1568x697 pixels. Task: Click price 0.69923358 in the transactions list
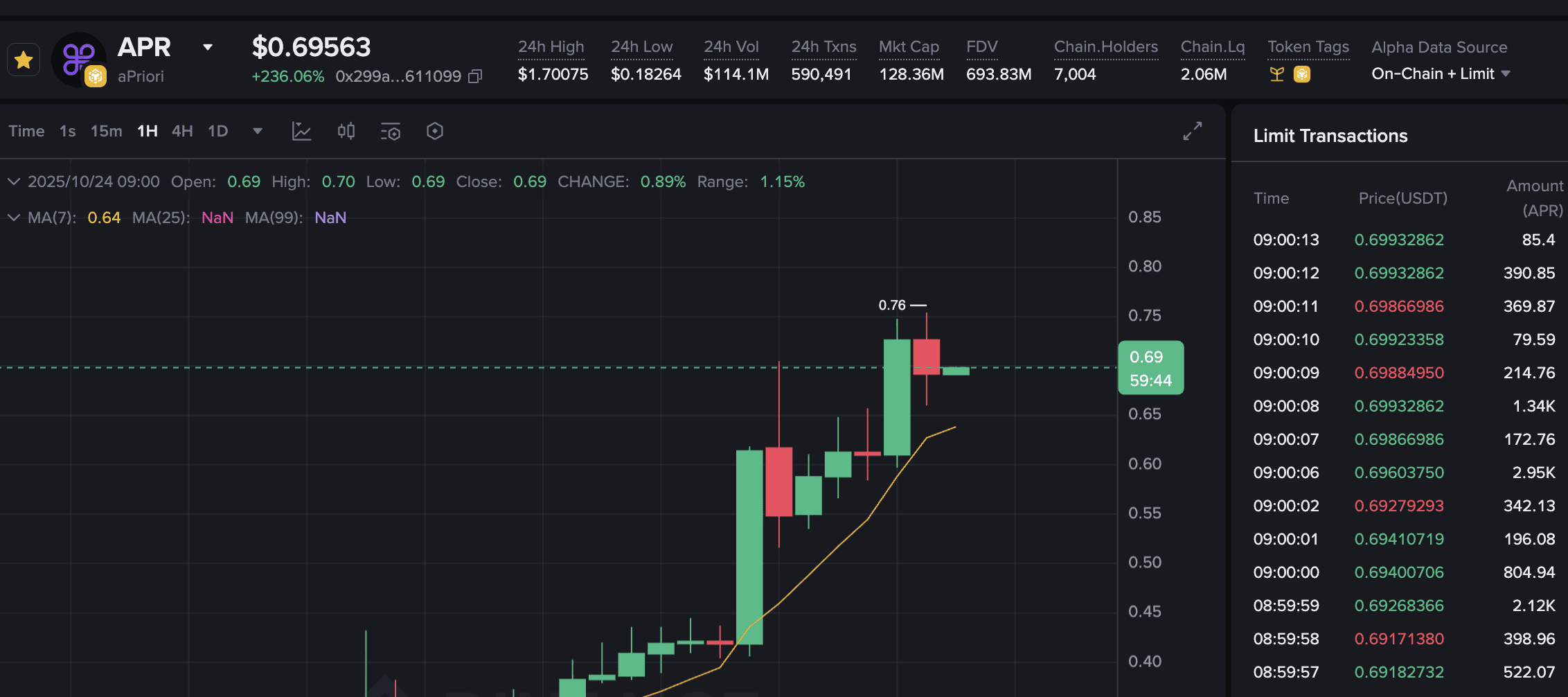pos(1399,339)
